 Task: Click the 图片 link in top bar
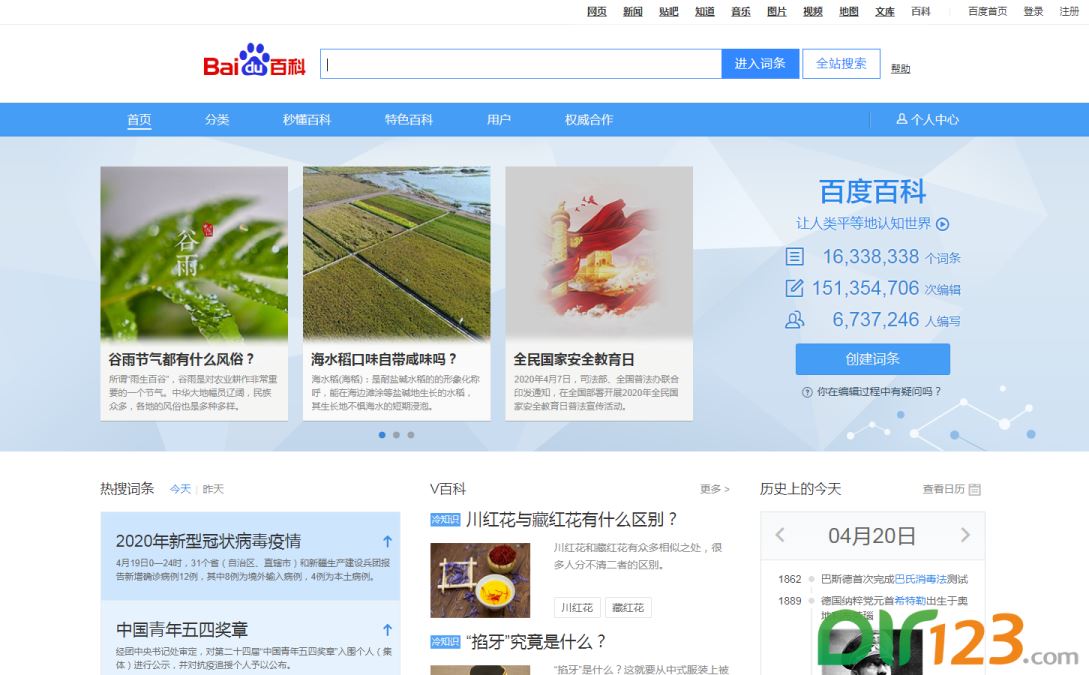click(777, 11)
